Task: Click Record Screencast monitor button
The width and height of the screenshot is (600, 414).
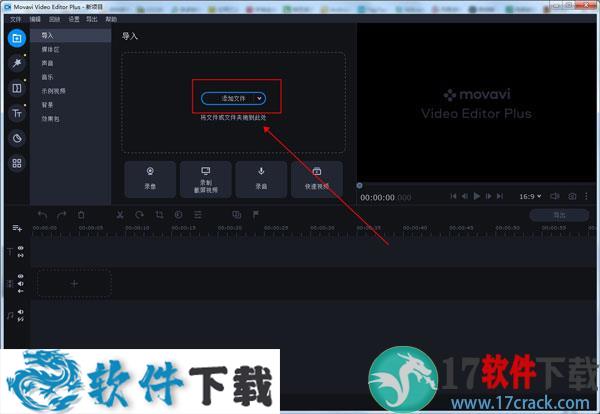Action: coord(206,179)
